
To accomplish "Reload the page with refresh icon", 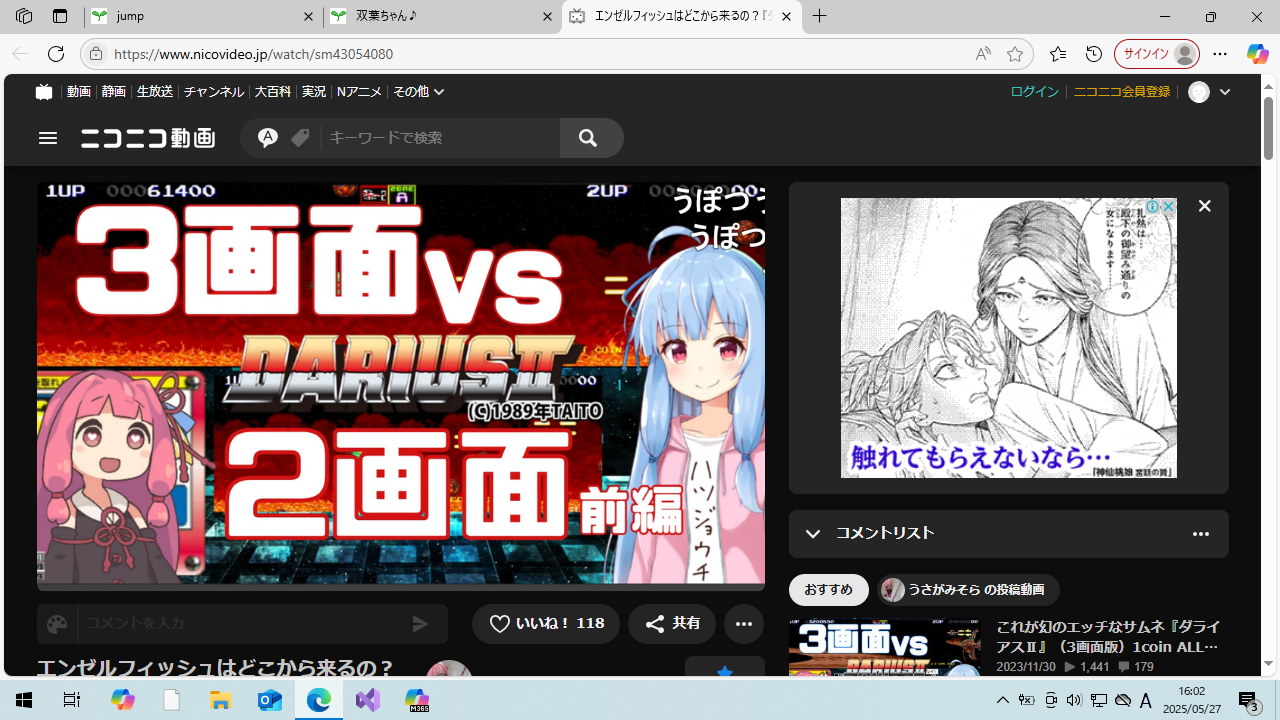I will click(56, 54).
